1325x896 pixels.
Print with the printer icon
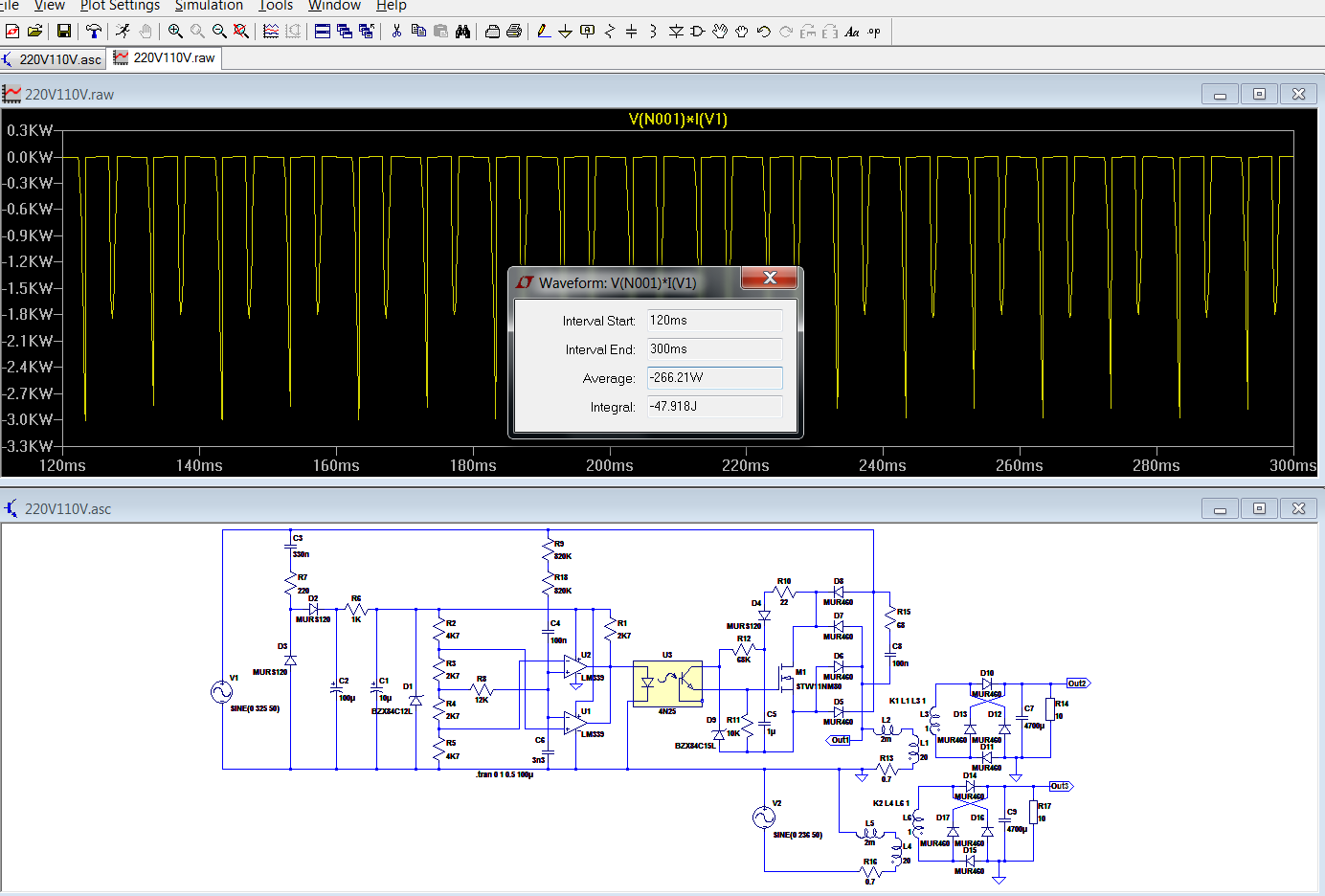pyautogui.click(x=514, y=32)
